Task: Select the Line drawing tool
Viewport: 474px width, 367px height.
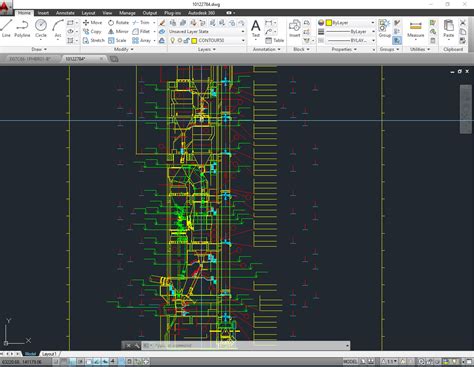Action: [6, 28]
